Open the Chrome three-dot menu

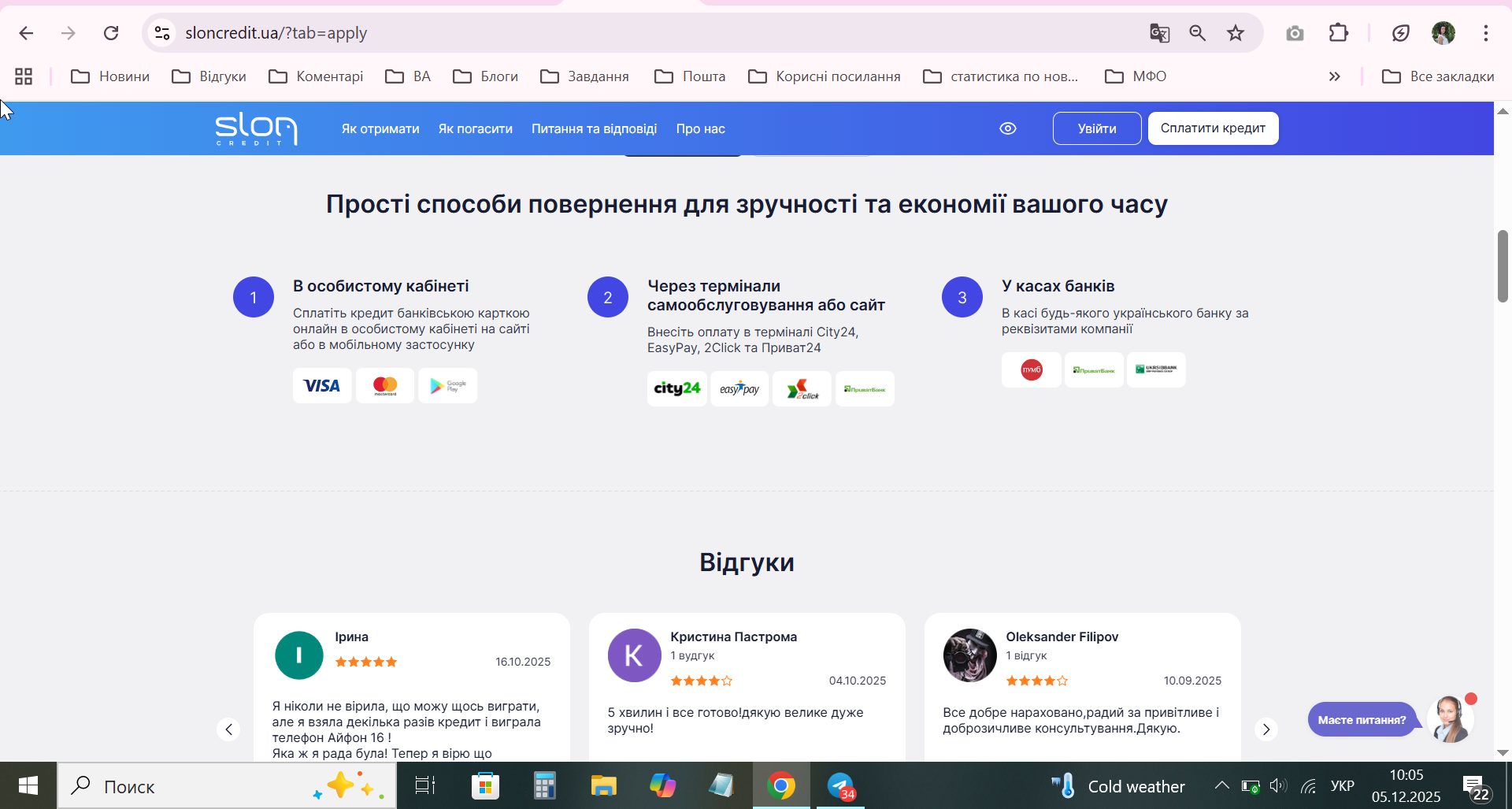(x=1486, y=33)
